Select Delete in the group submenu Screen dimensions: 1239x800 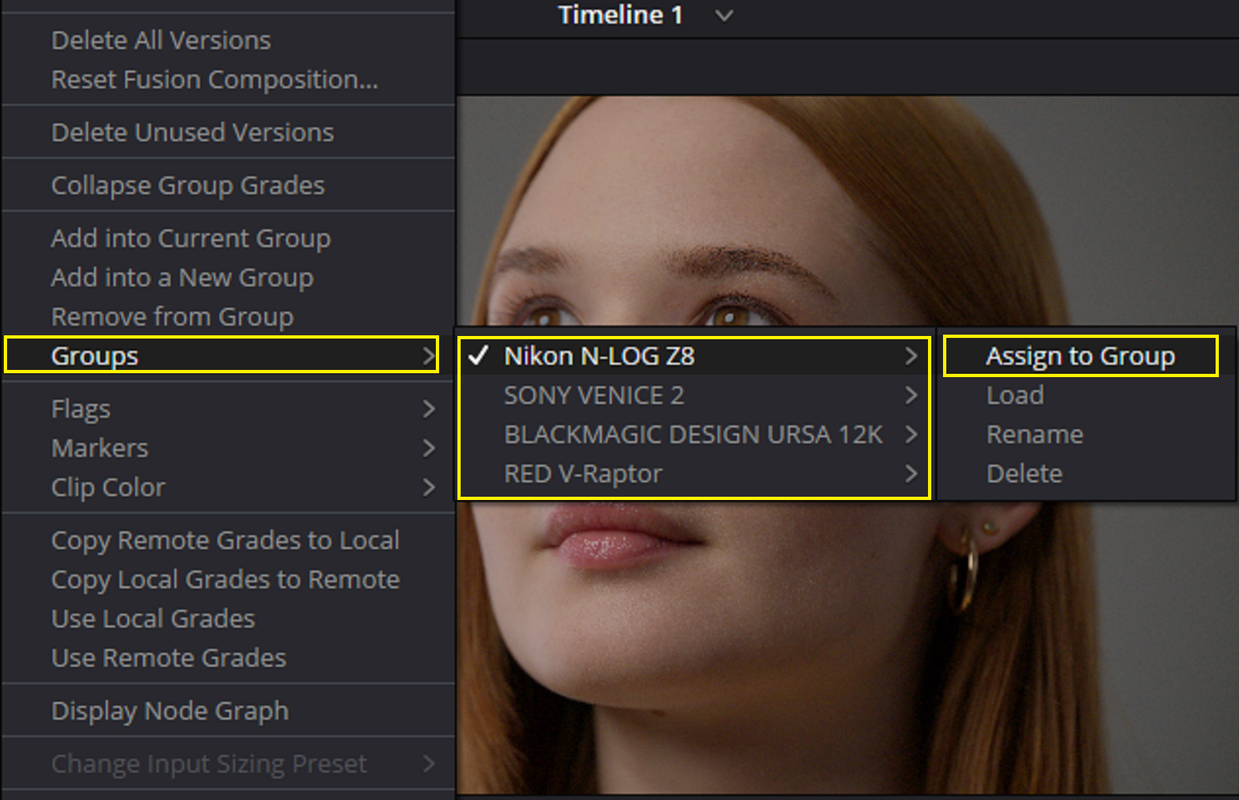[1024, 474]
